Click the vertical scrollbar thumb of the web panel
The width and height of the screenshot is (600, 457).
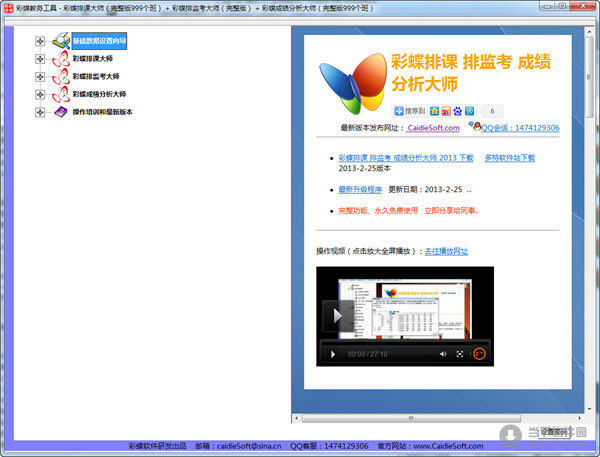pyautogui.click(x=589, y=76)
